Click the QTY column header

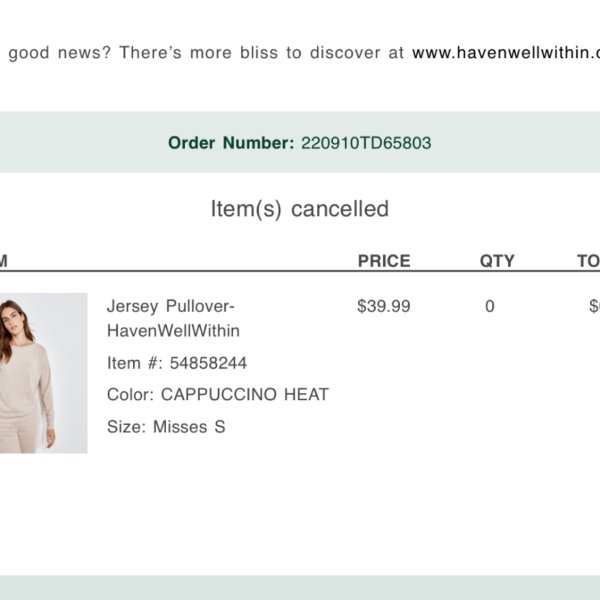point(497,261)
